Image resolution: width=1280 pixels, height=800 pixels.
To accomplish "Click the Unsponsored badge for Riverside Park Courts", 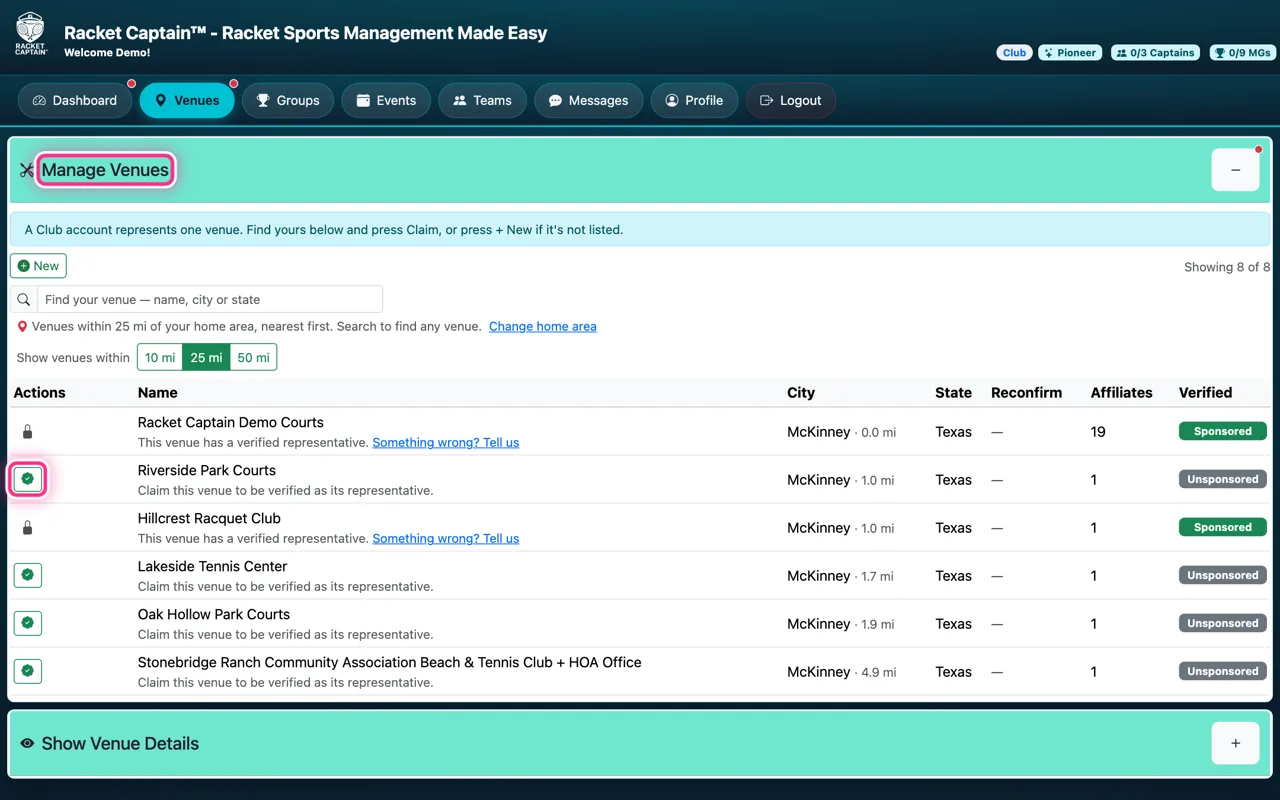I will [1223, 479].
